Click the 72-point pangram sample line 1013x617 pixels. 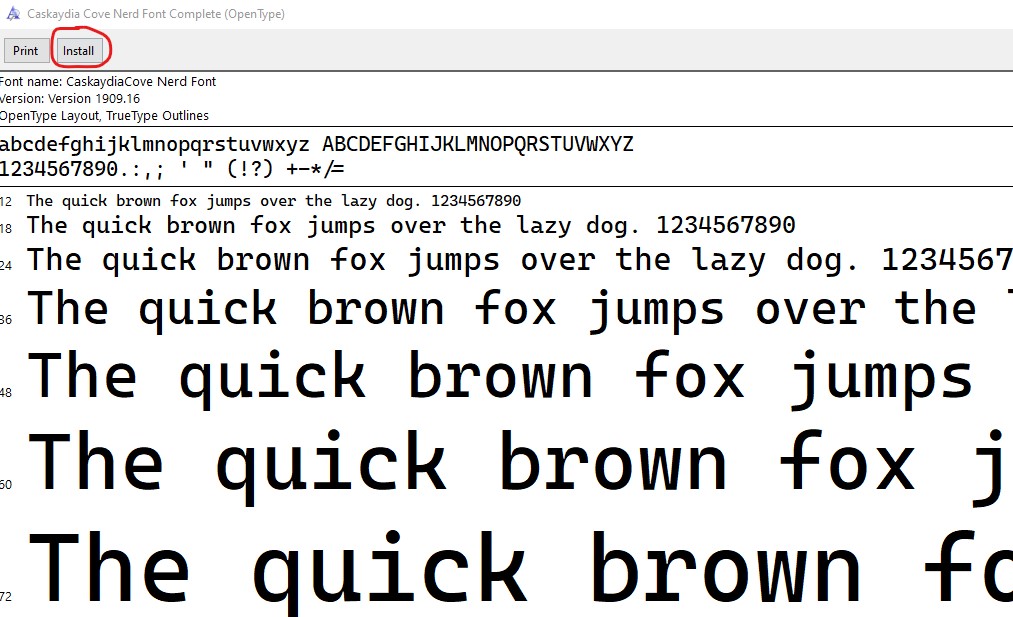(x=519, y=572)
